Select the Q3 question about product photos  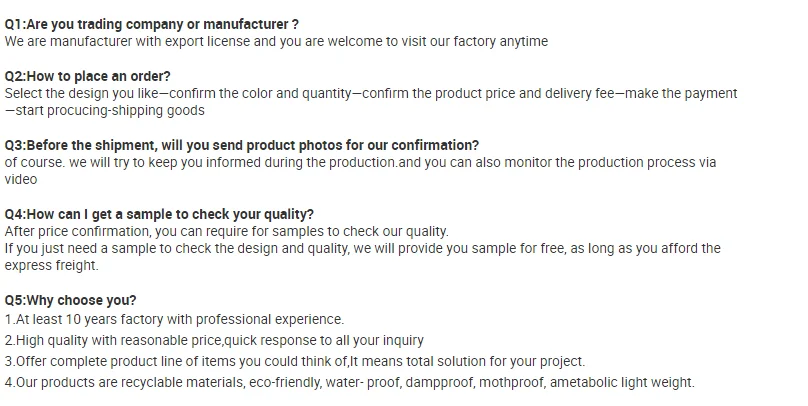click(242, 145)
